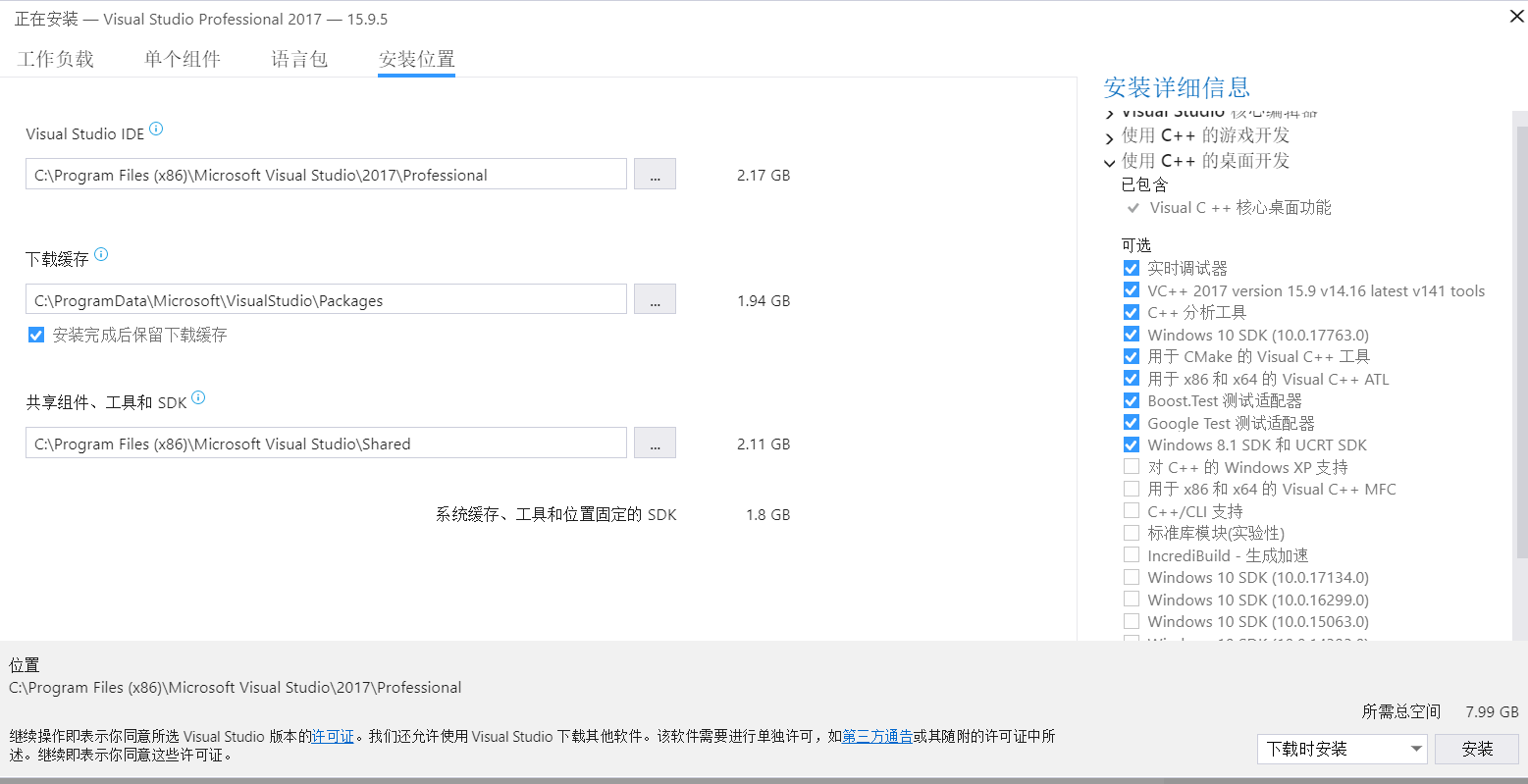Switch to the 工作负载 tab
This screenshot has height=784, width=1528.
(x=56, y=59)
